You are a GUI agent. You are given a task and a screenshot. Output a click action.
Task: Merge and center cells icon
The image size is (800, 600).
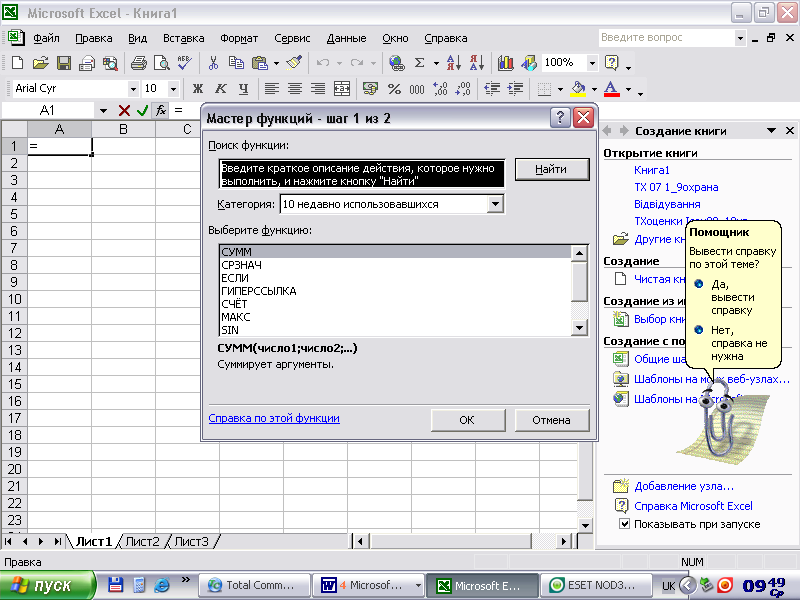(x=342, y=89)
